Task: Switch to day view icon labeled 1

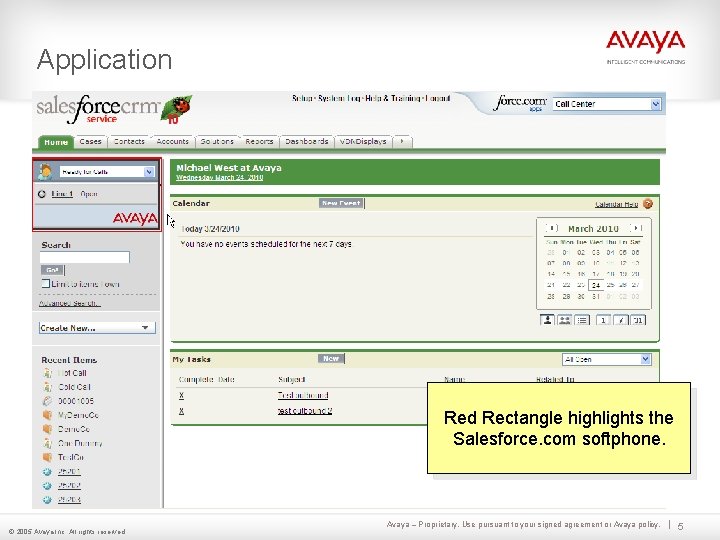Action: 603,320
